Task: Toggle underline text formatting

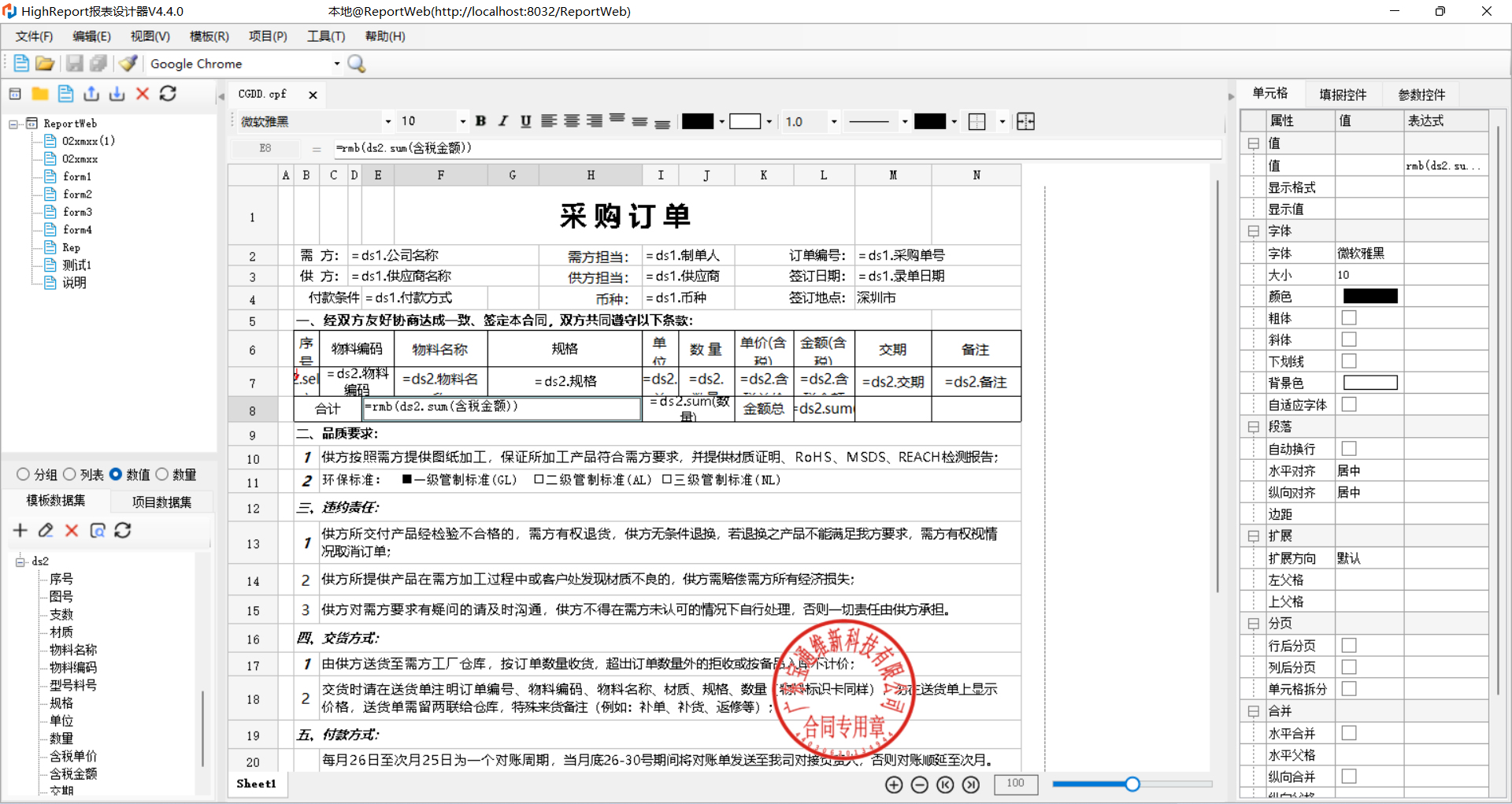Action: [525, 121]
